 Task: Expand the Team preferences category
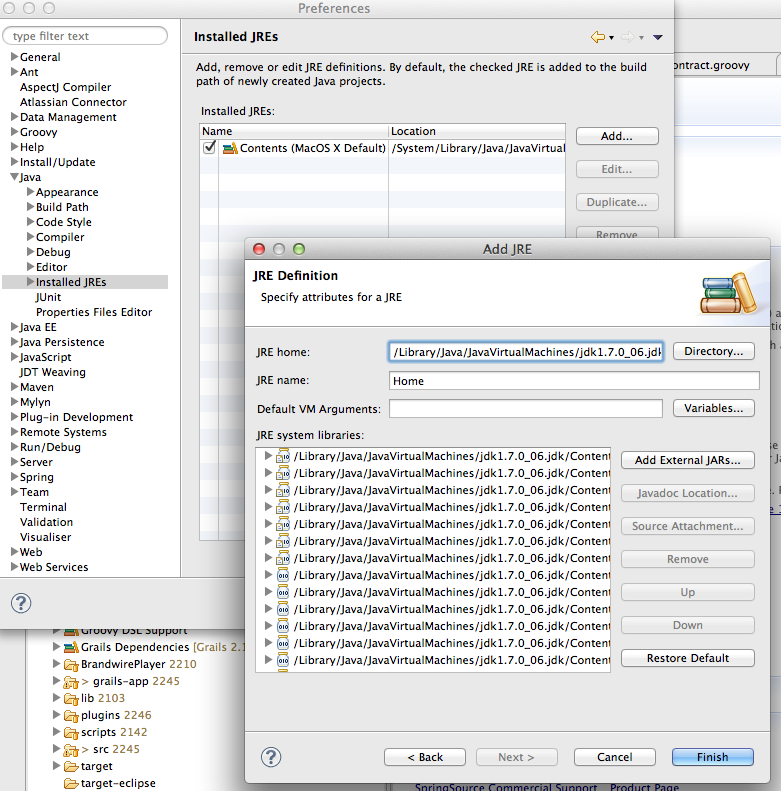pos(15,491)
